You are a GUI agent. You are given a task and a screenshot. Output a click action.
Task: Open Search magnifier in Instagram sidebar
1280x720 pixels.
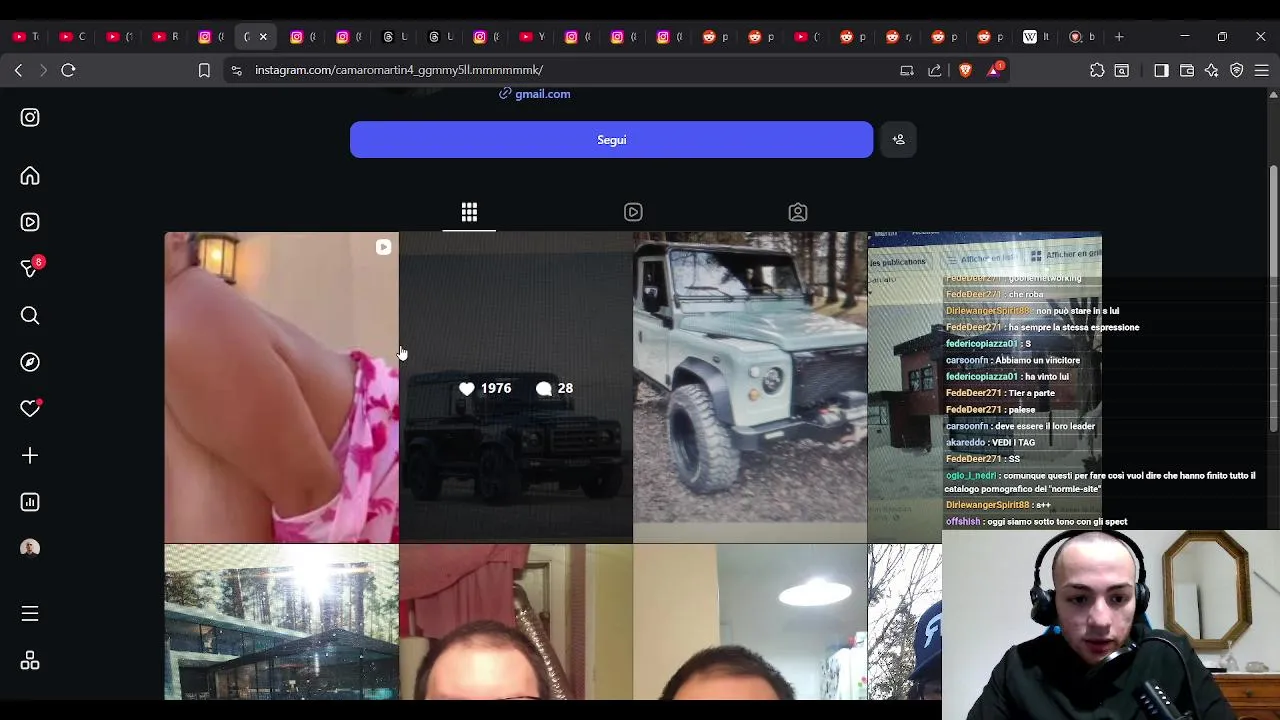click(x=30, y=316)
